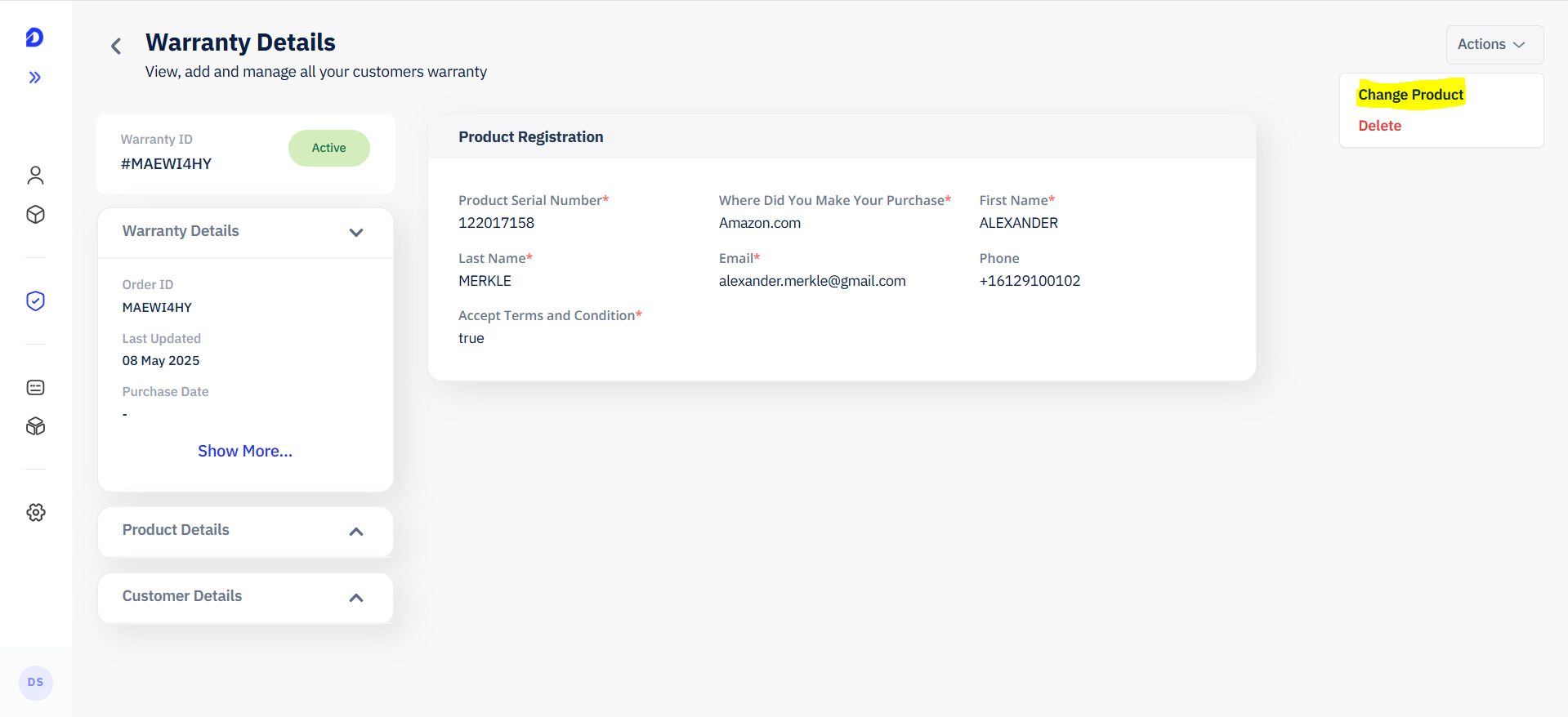1568x717 pixels.
Task: Open the settings gear icon
Action: click(x=35, y=513)
